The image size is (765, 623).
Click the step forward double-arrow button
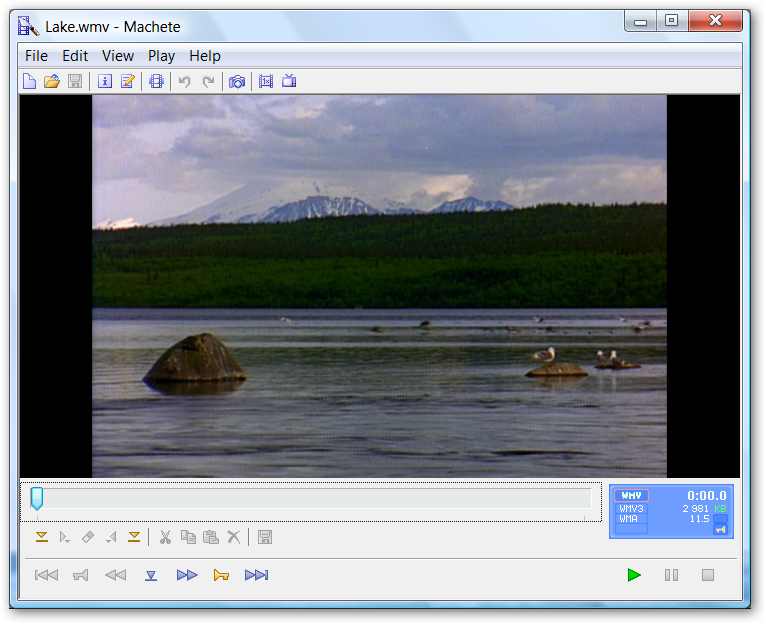(187, 575)
